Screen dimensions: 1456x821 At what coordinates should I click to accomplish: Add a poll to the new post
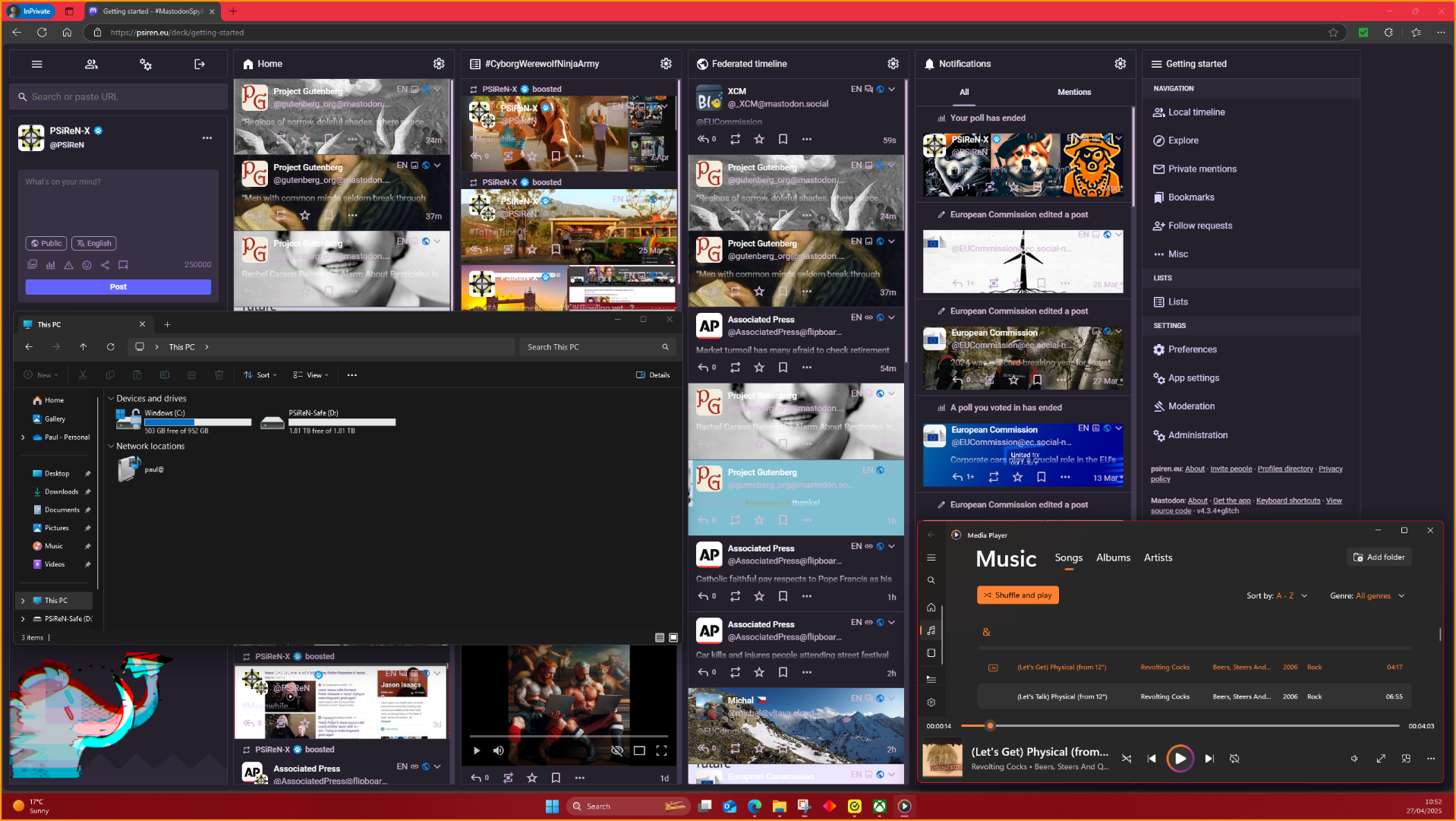pos(50,265)
